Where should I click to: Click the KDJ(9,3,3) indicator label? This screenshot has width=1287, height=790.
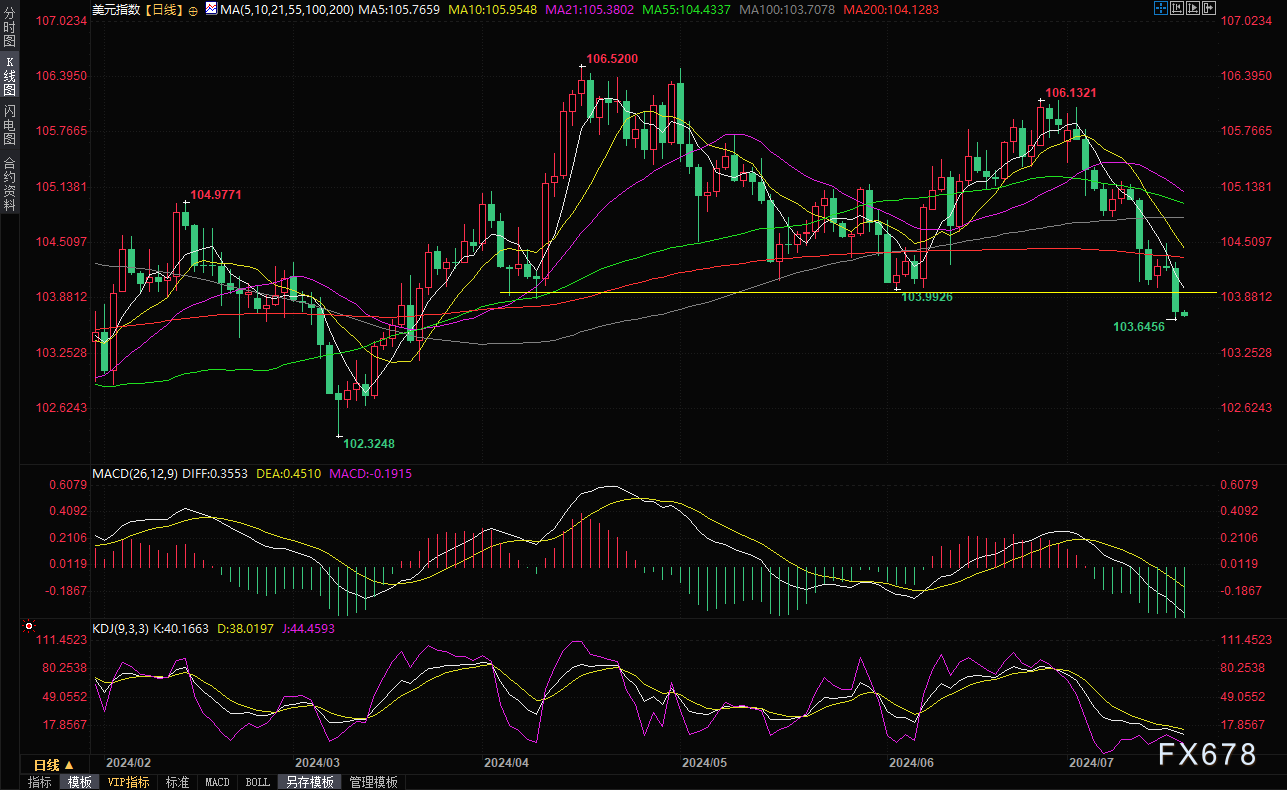pos(121,629)
